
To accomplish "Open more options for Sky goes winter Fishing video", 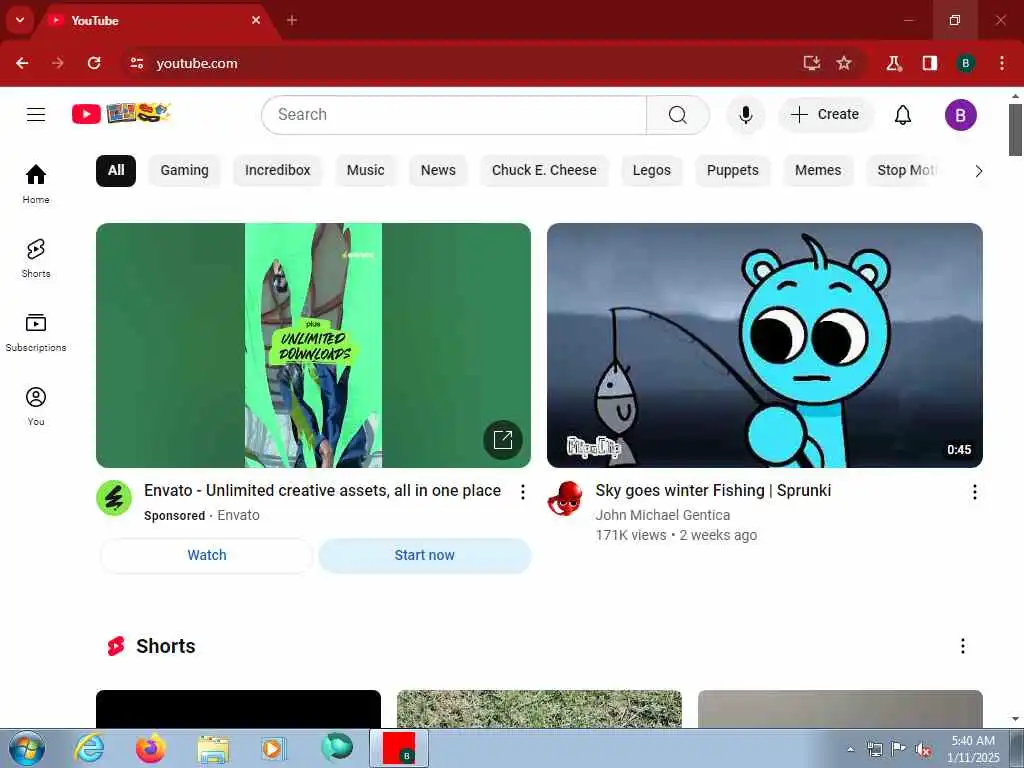I will tap(974, 492).
